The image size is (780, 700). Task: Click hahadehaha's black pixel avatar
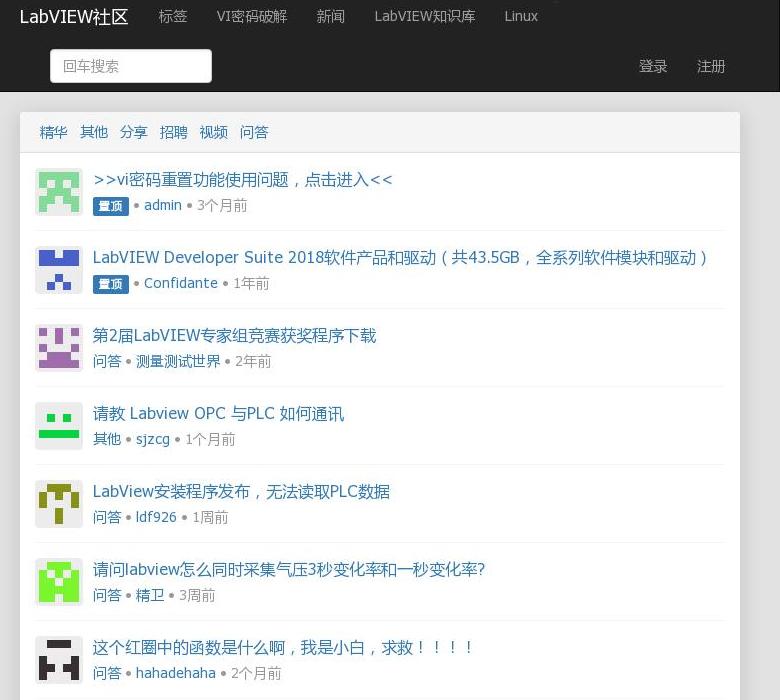[59, 660]
